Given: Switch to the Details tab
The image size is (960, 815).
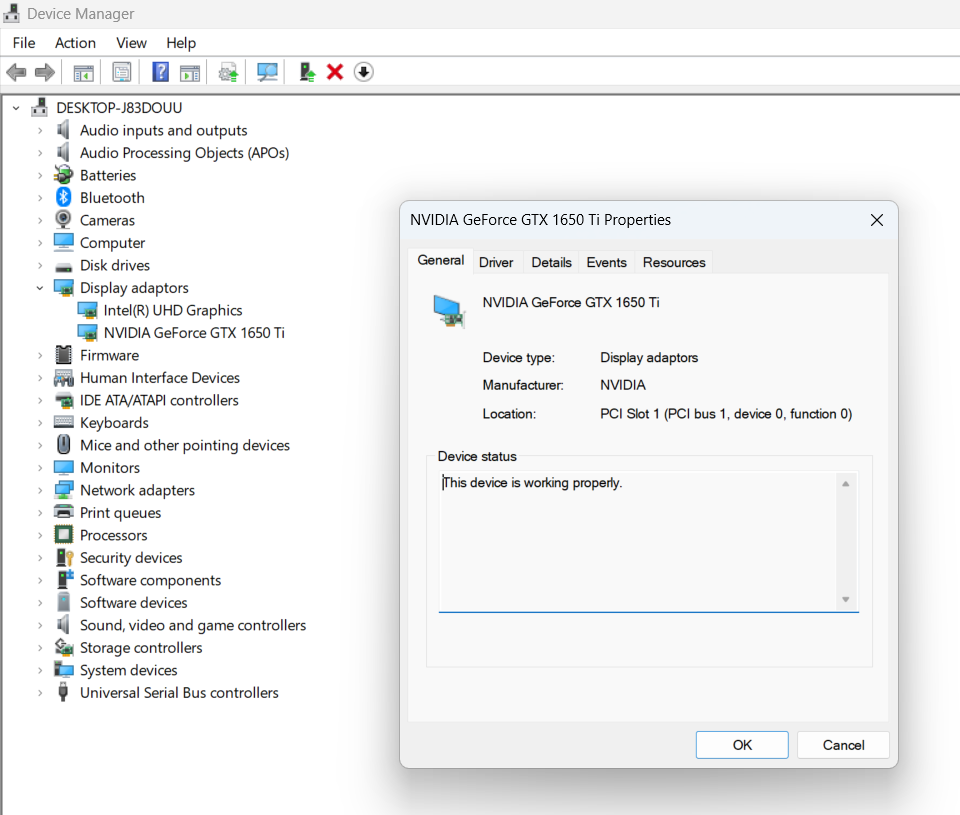Looking at the screenshot, I should [x=551, y=262].
